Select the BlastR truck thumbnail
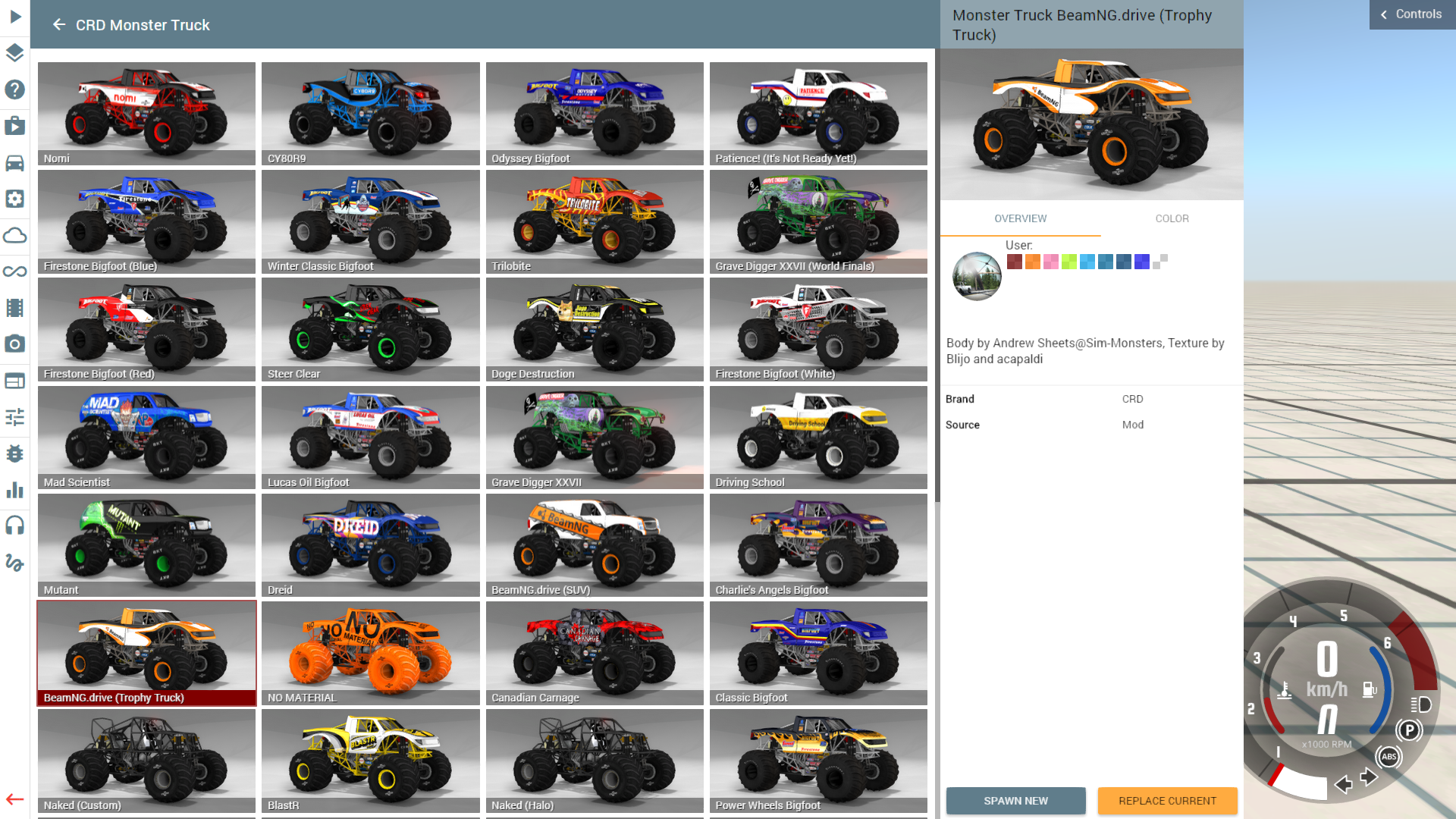The width and height of the screenshot is (1456, 819). (x=370, y=761)
